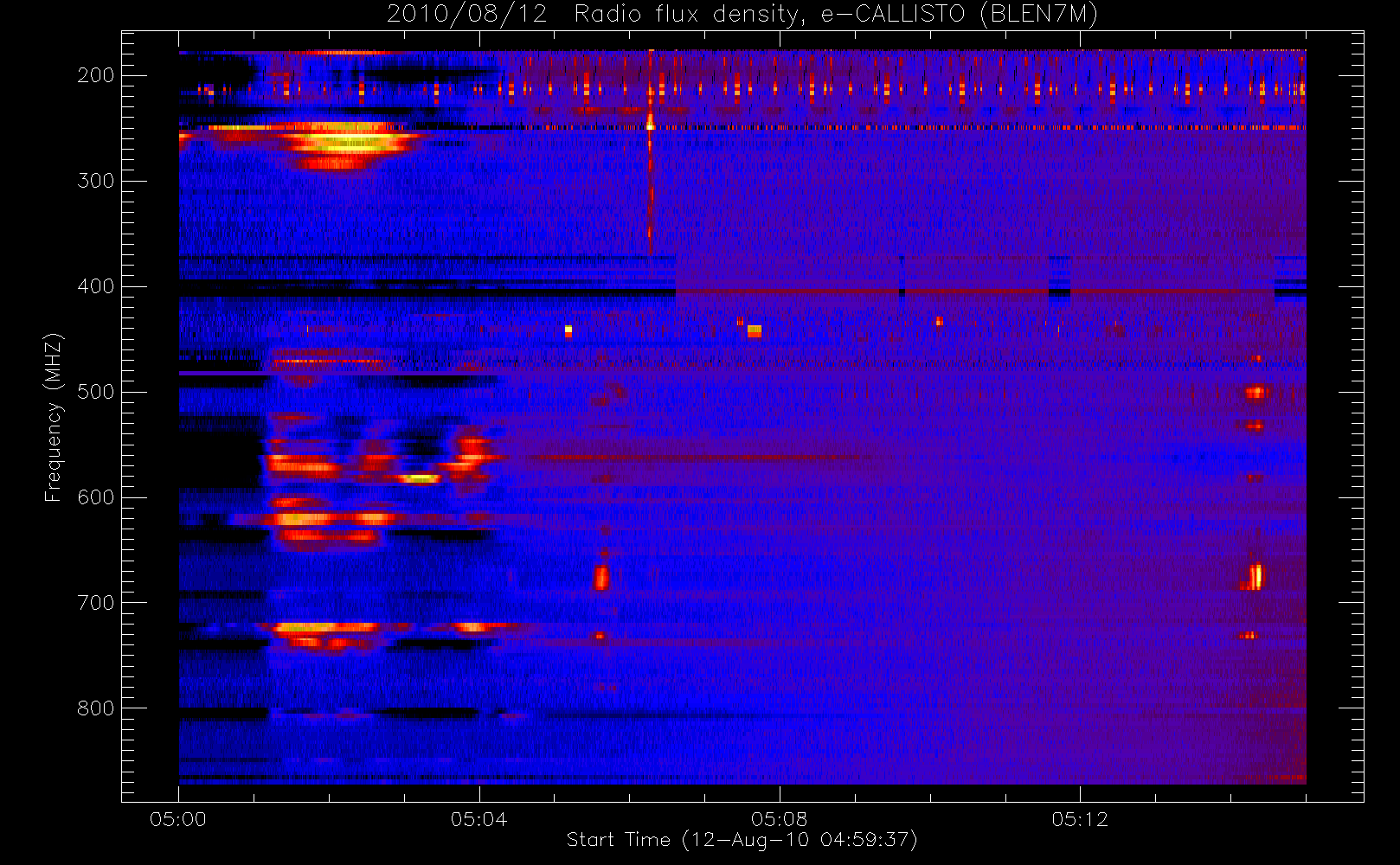Click the bright burst near 700 MHz at 05:14
Viewport: 1400px width, 865px height.
coord(1255,576)
